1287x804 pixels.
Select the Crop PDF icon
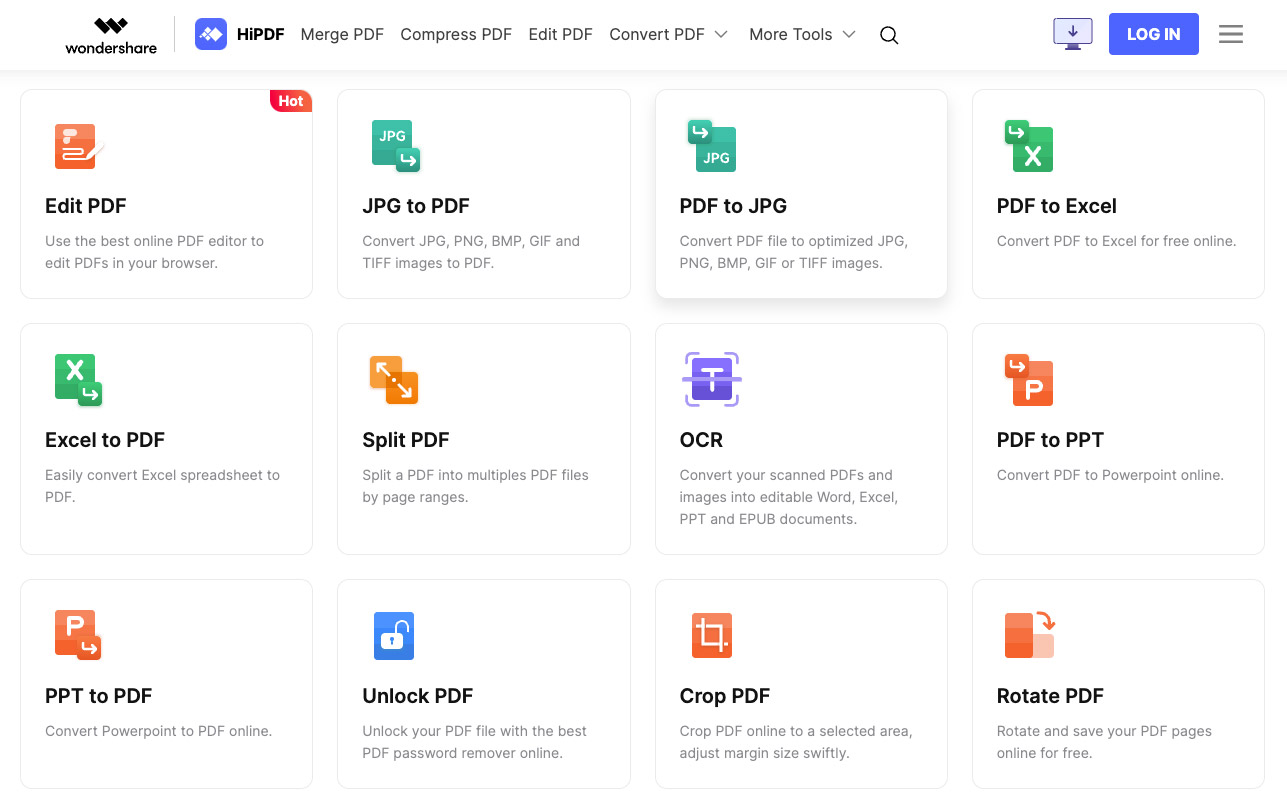pos(712,636)
